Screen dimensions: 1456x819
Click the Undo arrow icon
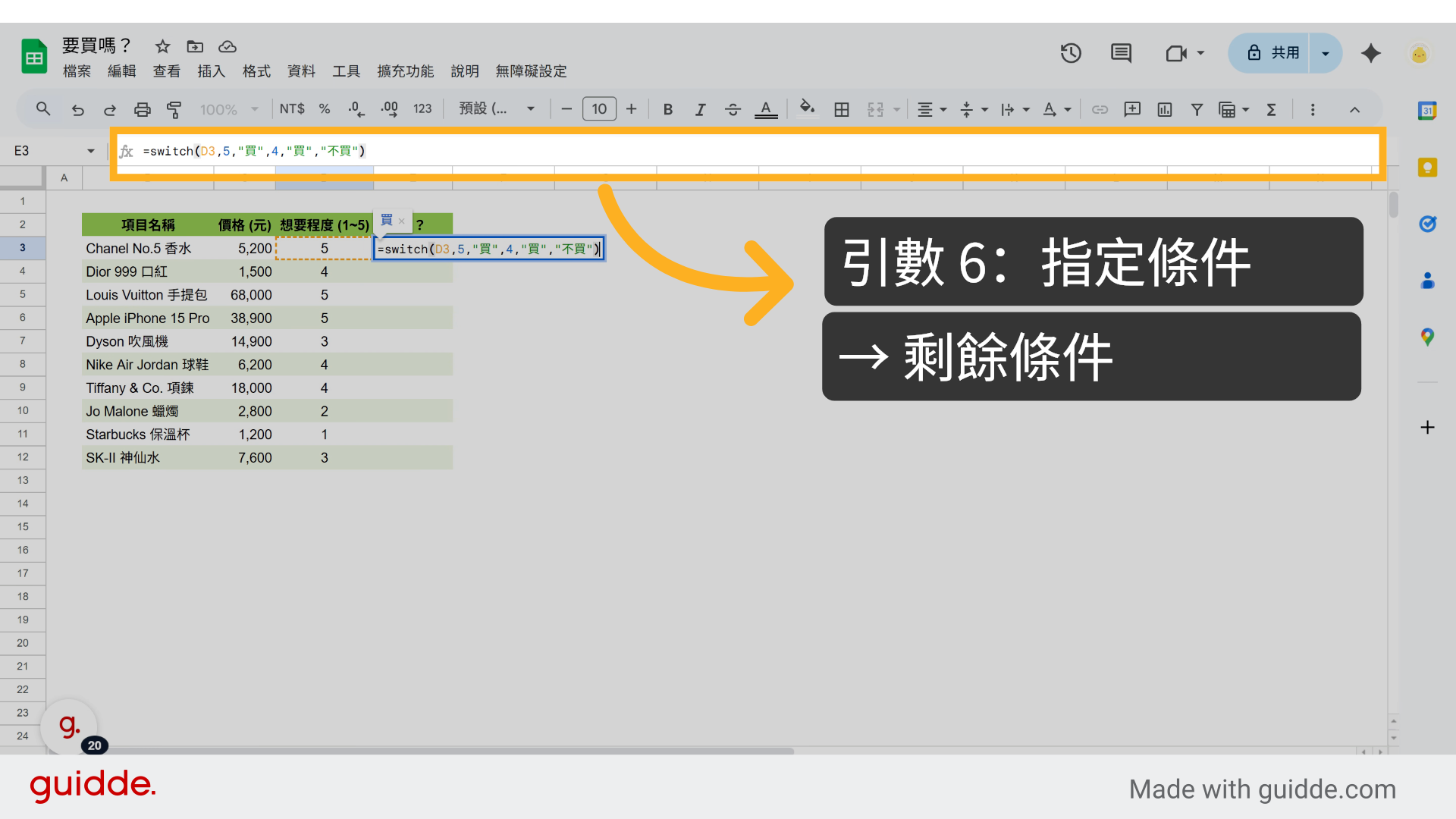click(77, 109)
